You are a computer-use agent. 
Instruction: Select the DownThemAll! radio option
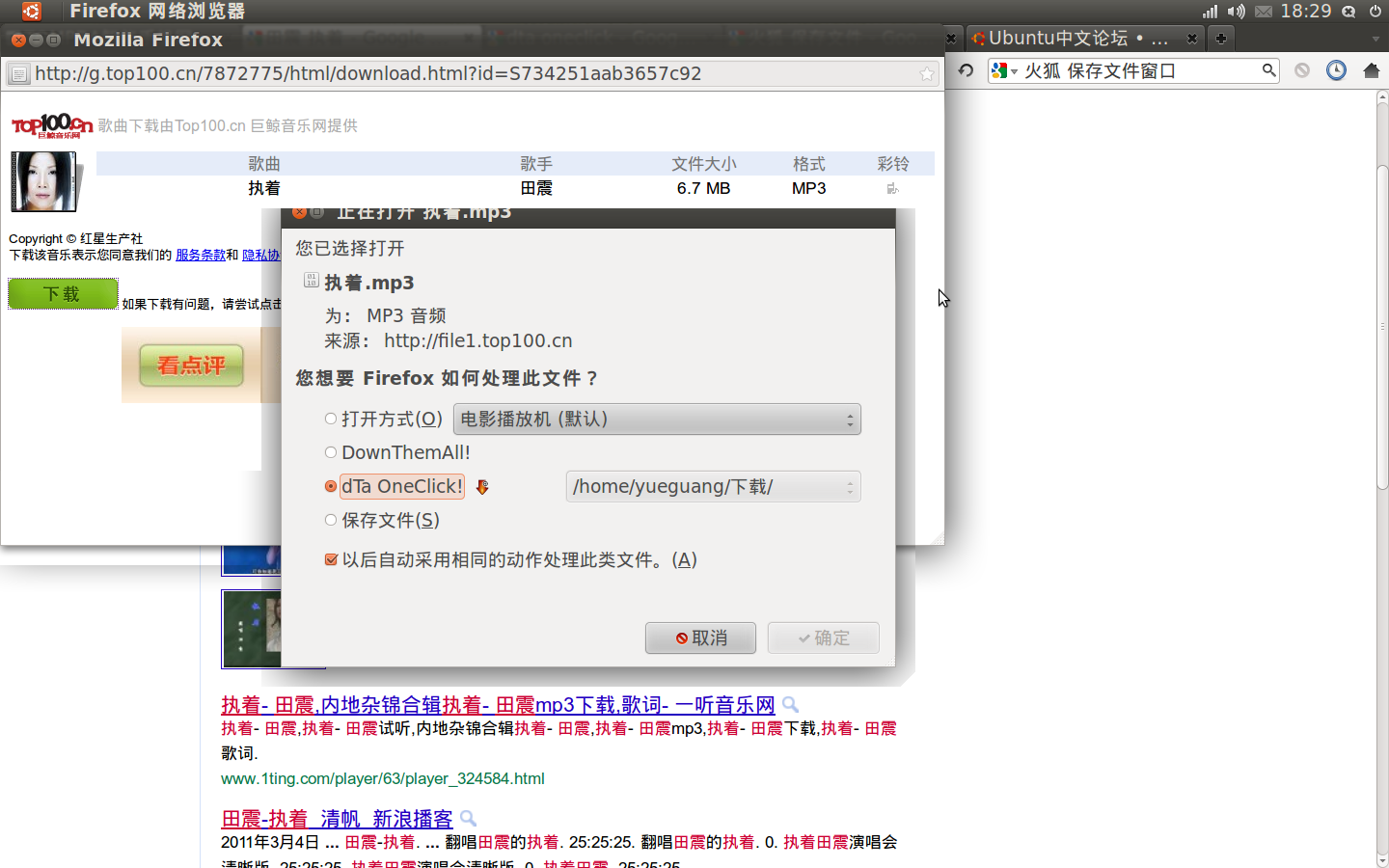pos(331,452)
